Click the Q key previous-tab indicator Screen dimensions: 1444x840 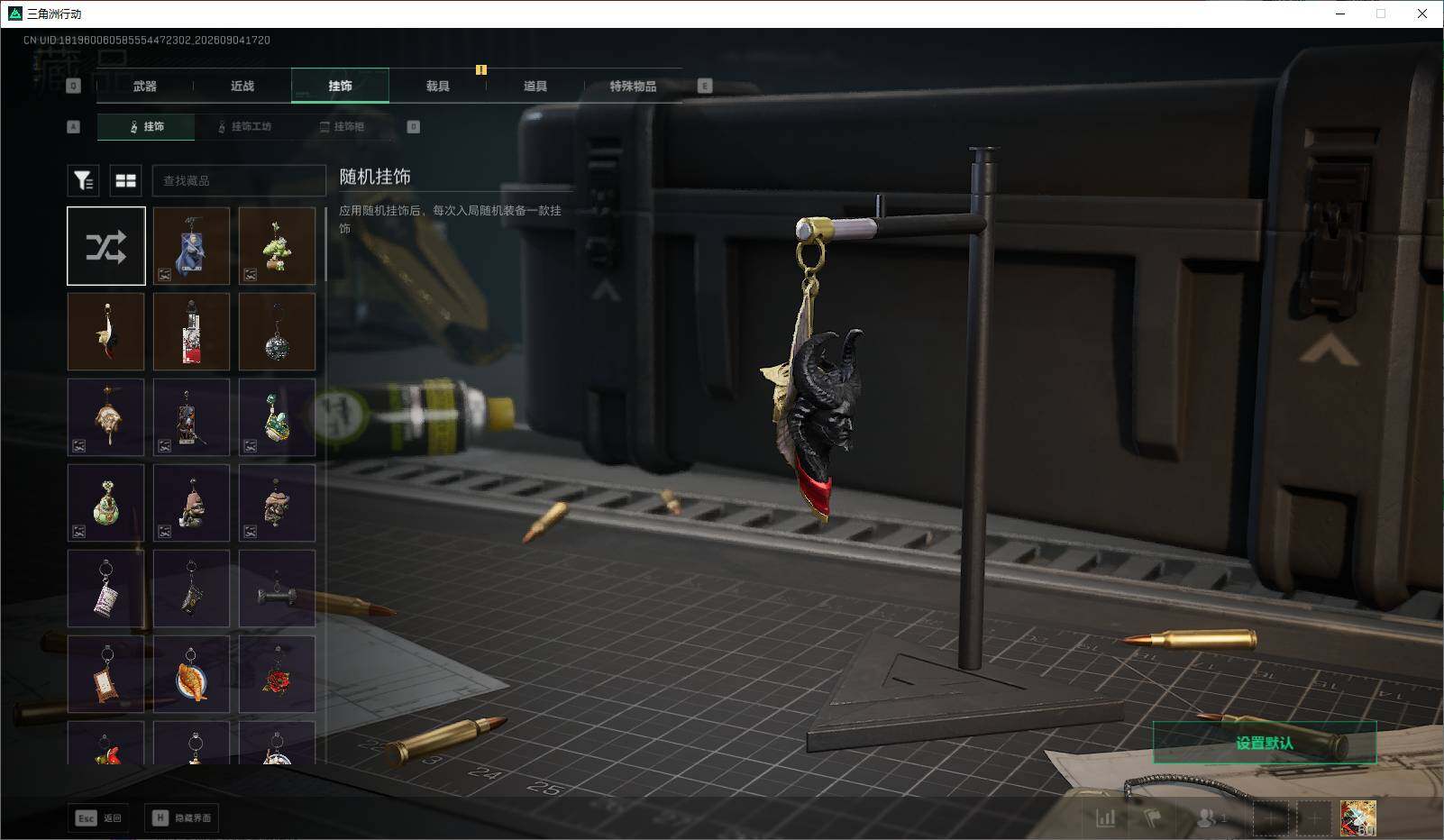pos(74,86)
